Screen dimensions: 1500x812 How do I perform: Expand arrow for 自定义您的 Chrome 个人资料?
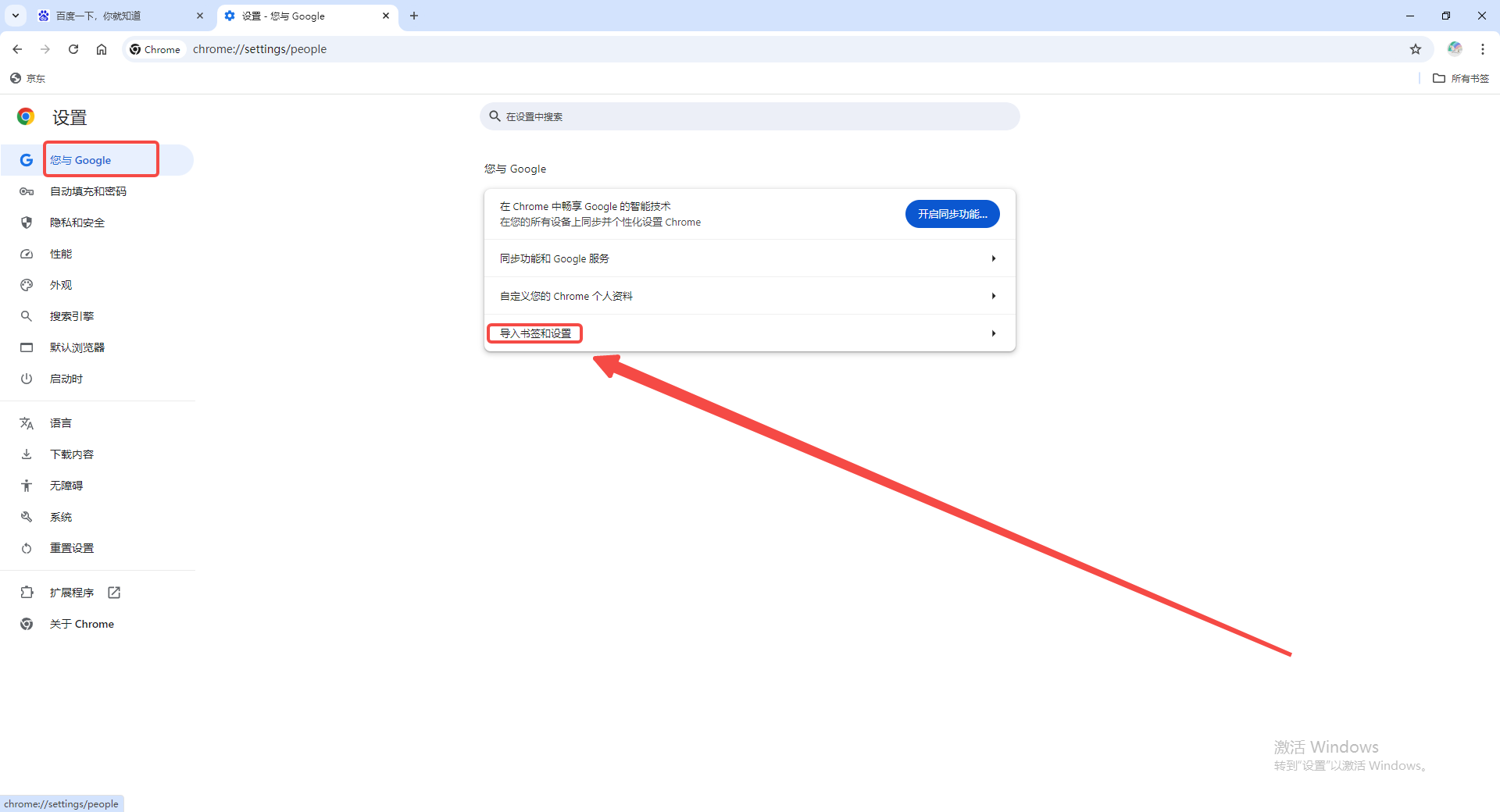point(993,296)
